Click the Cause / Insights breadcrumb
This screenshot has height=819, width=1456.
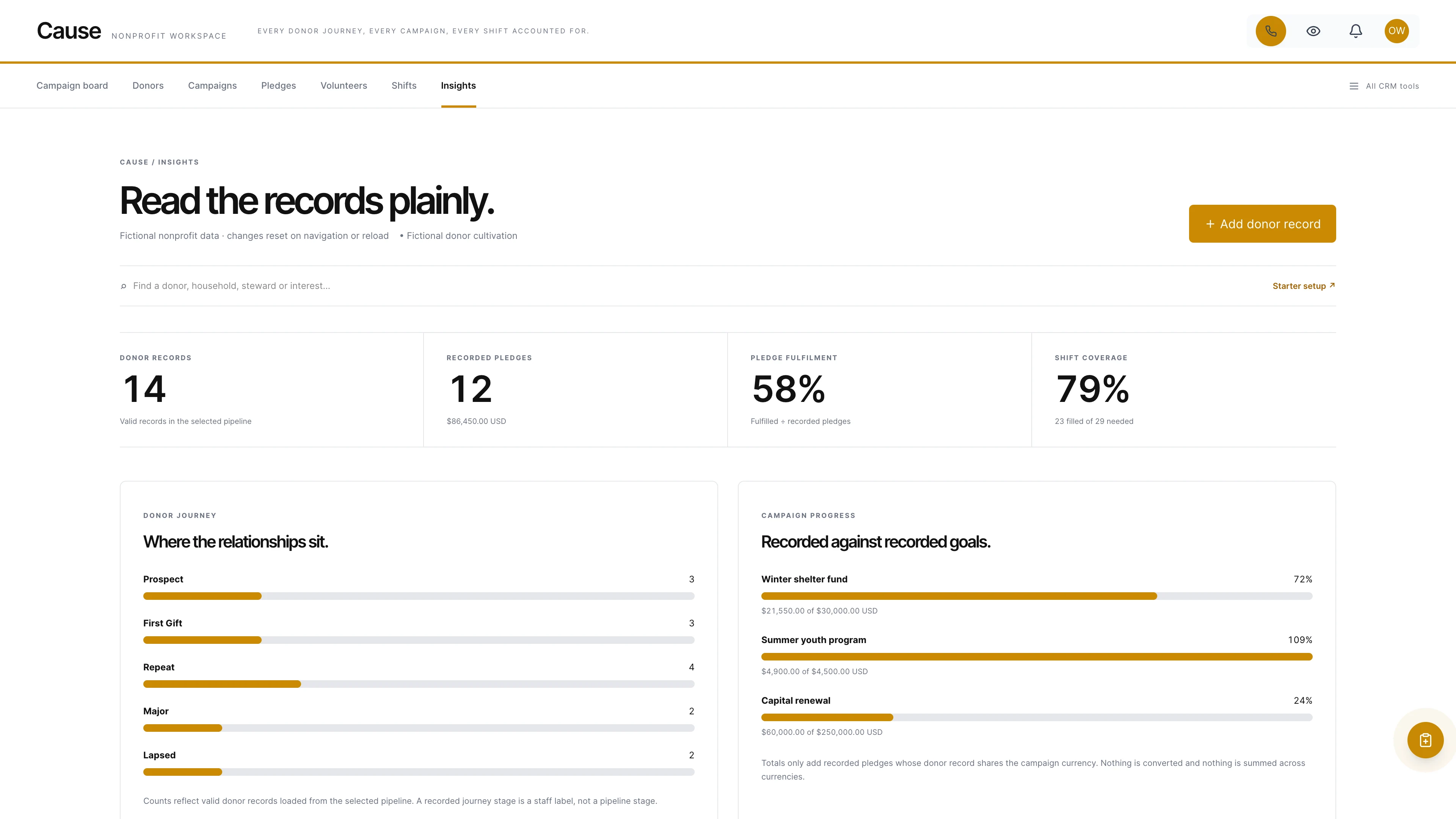159,162
